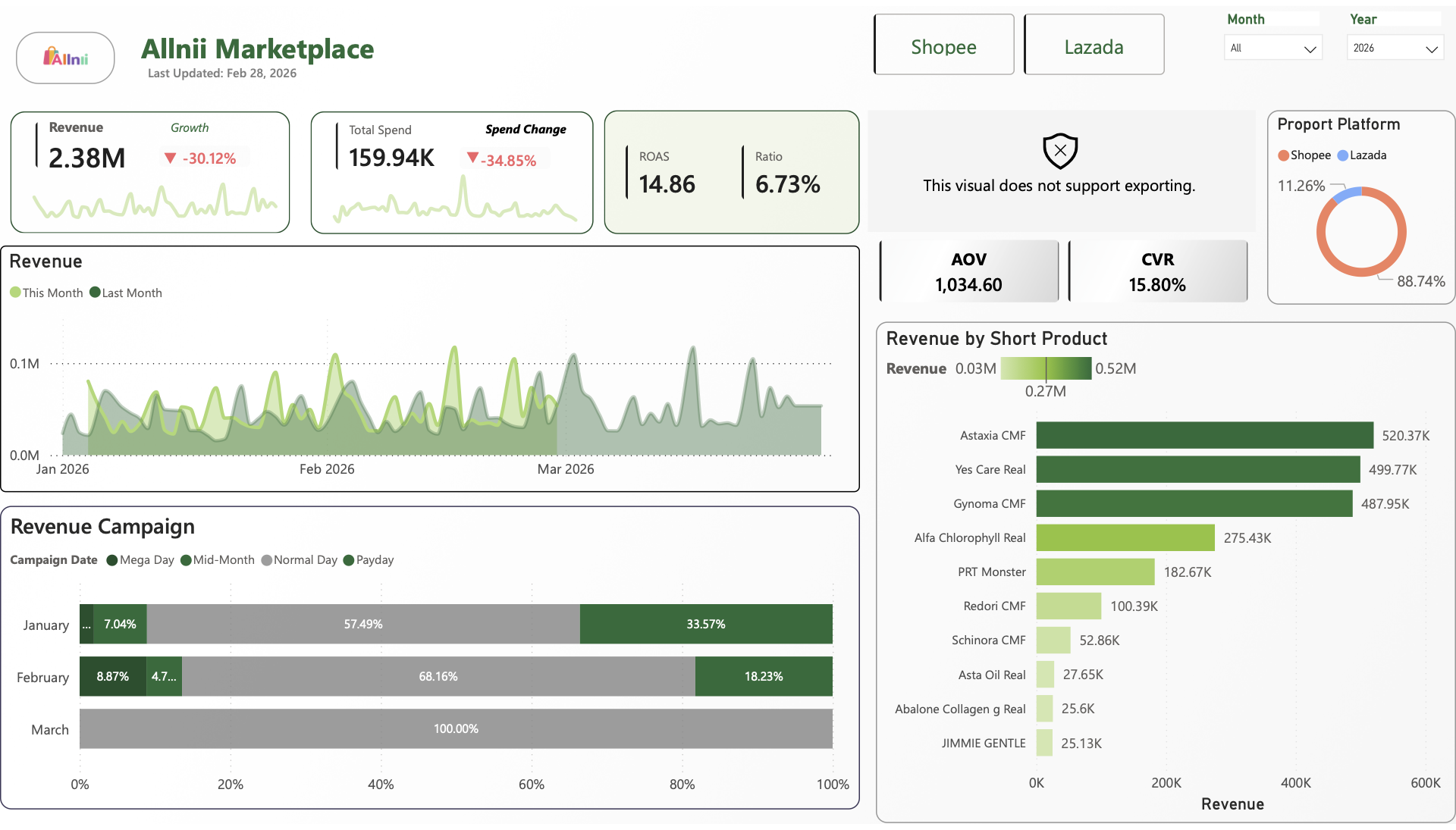The image size is (1456, 830).
Task: Click the Mar 2026 axis label
Action: (566, 469)
